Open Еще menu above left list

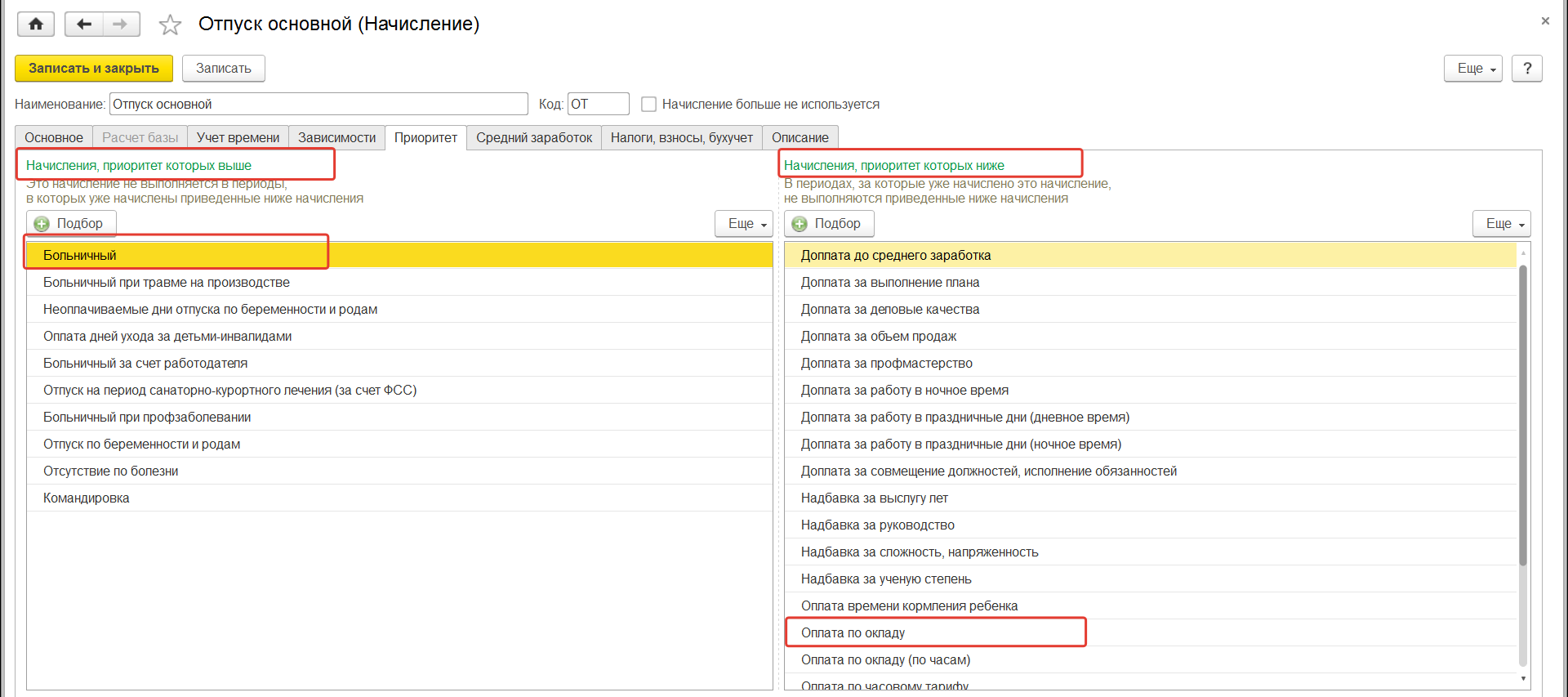pyautogui.click(x=743, y=224)
